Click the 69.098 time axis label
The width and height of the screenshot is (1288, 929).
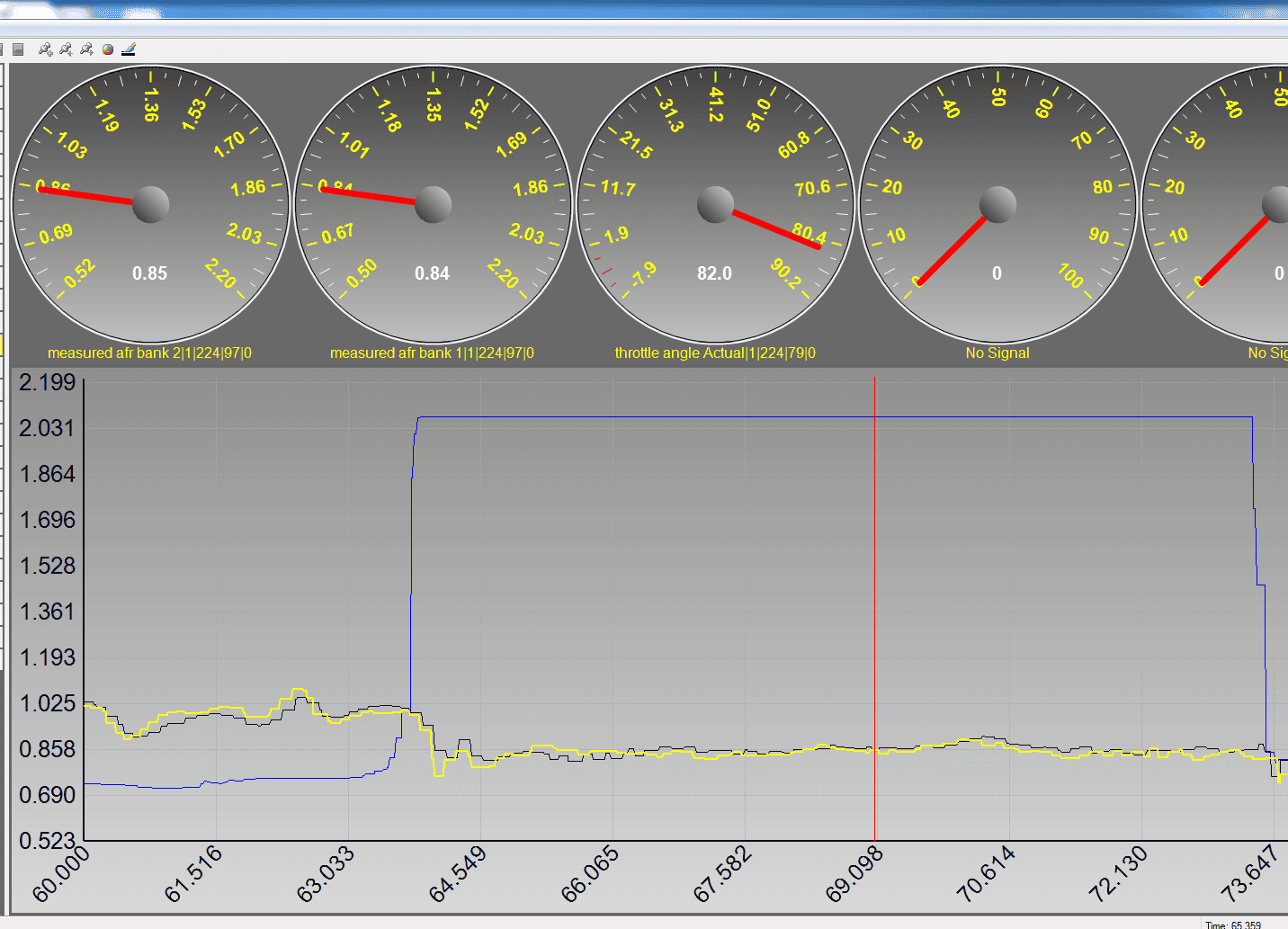point(854,873)
